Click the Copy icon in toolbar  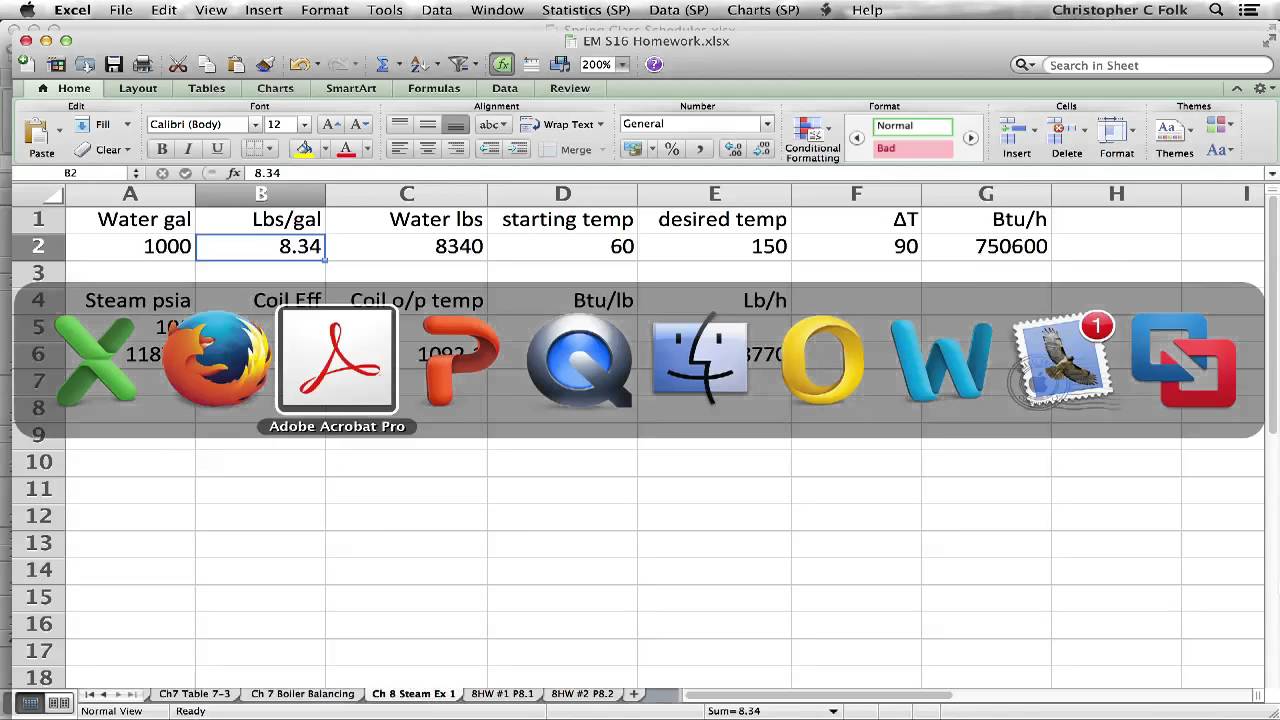tap(207, 65)
